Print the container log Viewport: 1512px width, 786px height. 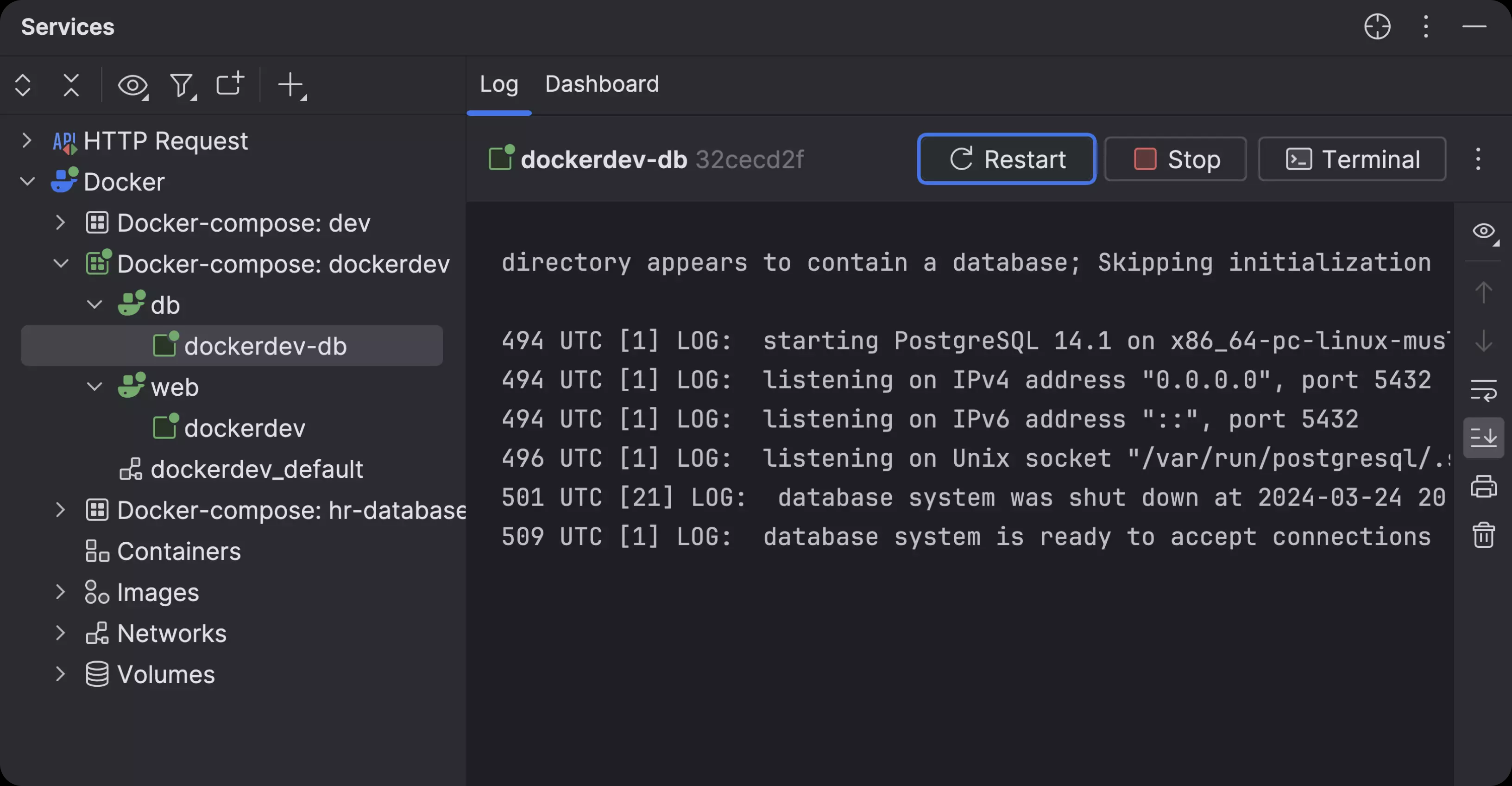[1484, 486]
